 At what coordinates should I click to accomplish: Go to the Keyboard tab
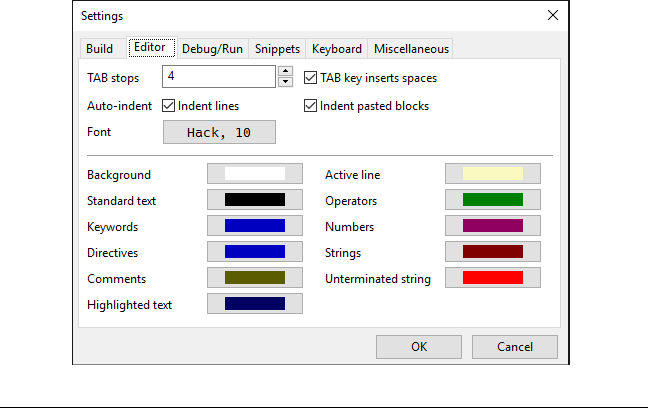pos(336,49)
